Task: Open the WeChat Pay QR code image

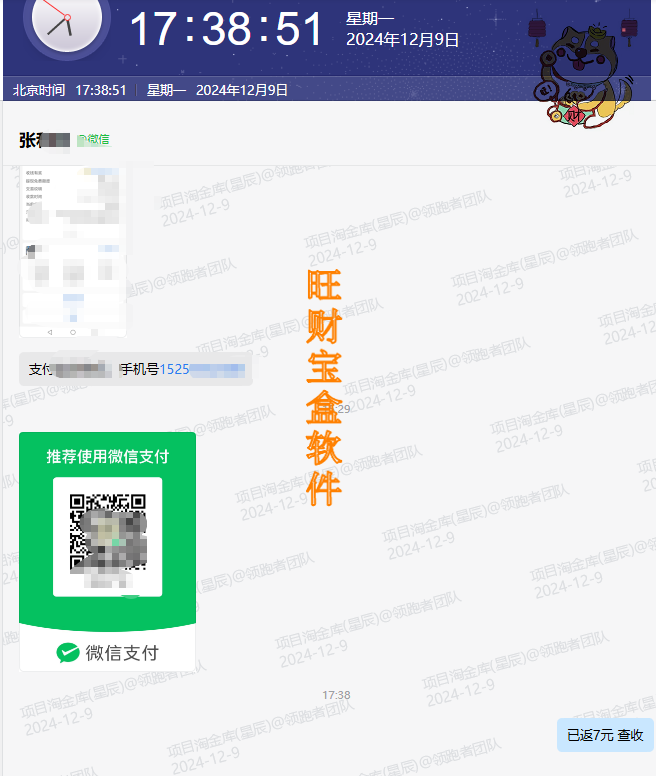Action: click(x=107, y=551)
